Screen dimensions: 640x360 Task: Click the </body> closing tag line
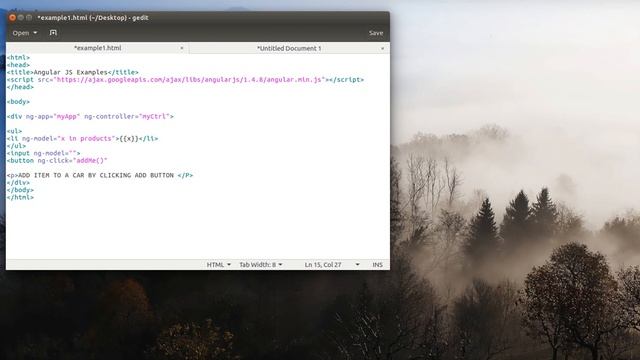pyautogui.click(x=20, y=190)
